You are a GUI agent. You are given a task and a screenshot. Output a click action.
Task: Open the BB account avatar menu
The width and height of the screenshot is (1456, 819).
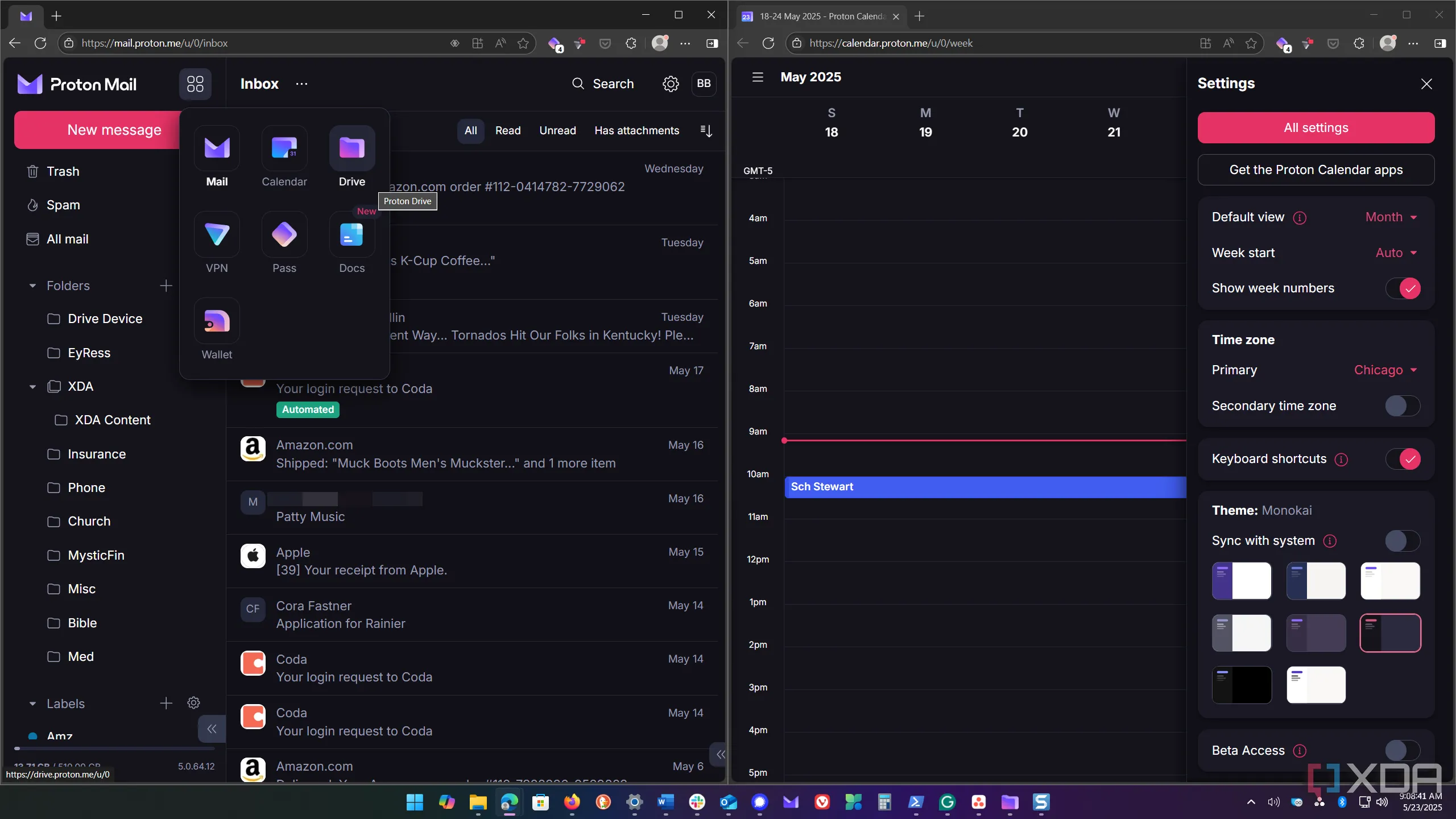point(704,84)
